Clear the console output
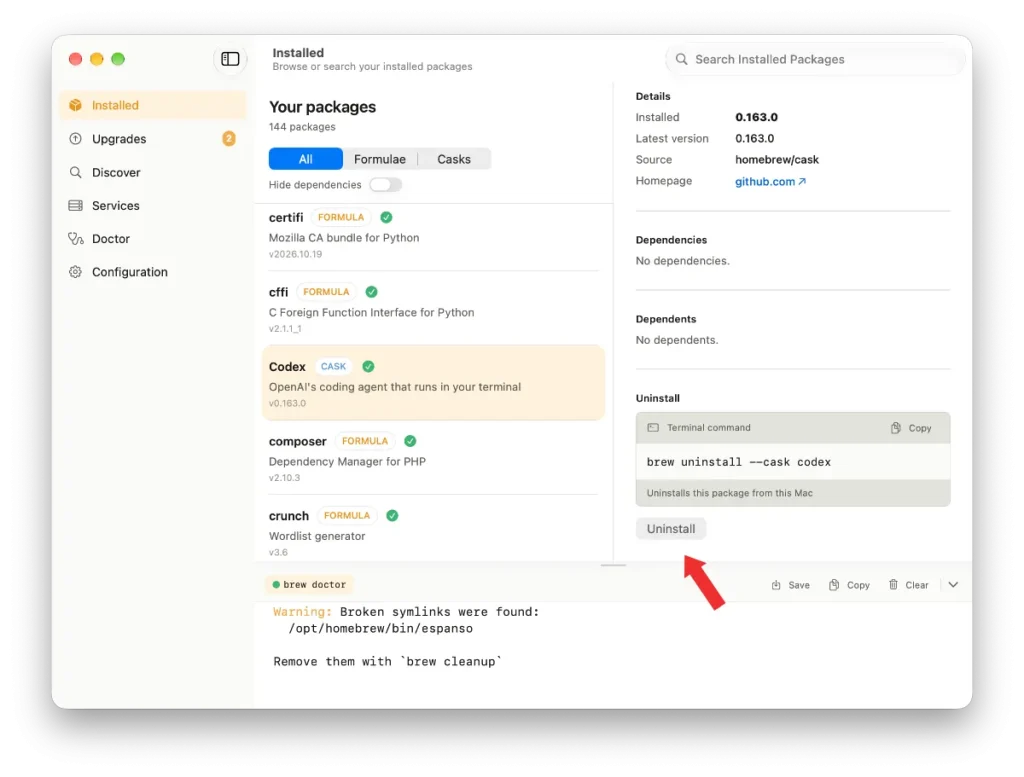The image size is (1024, 777). click(x=908, y=585)
